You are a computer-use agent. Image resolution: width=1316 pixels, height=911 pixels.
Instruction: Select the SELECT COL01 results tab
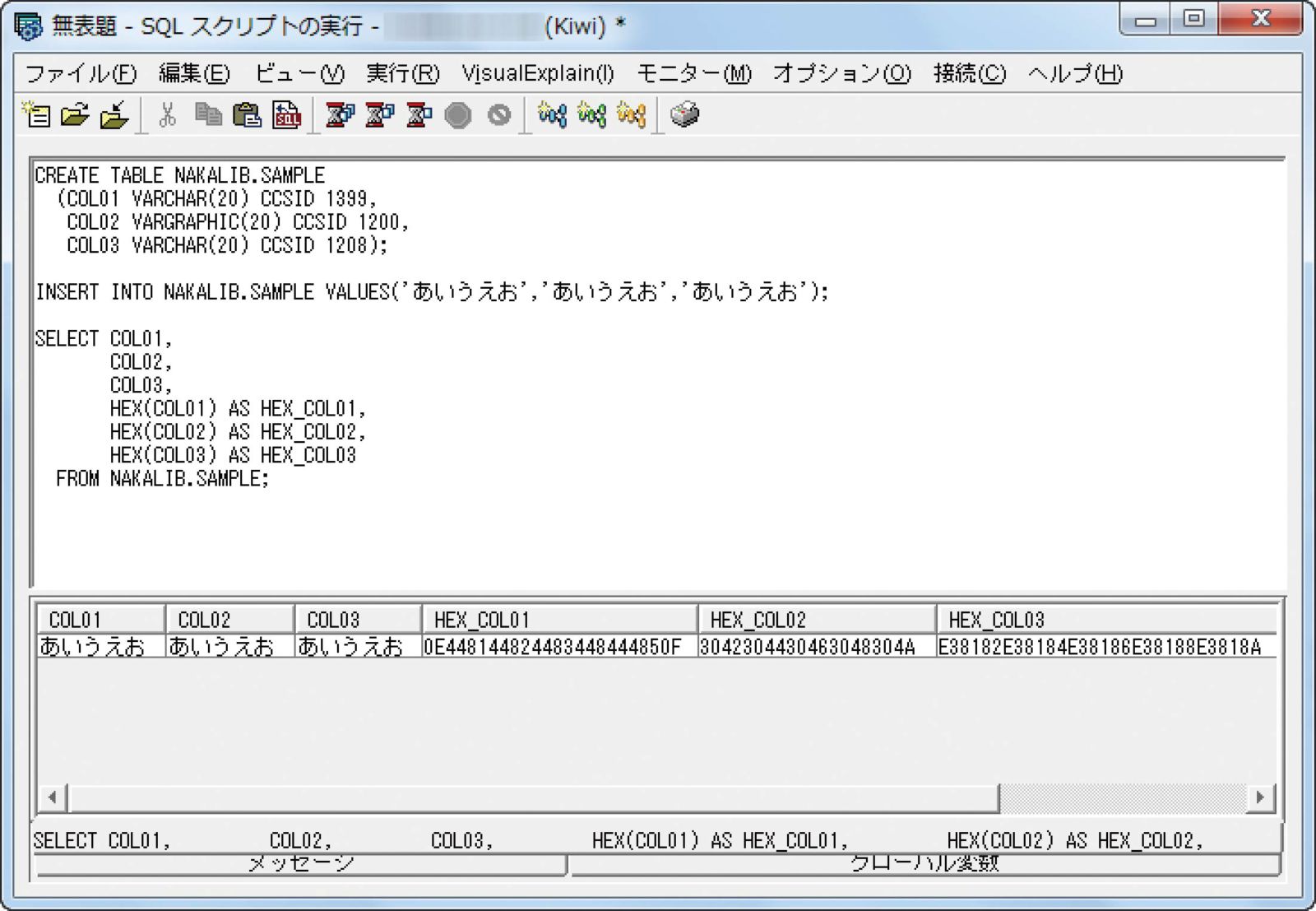tap(656, 840)
